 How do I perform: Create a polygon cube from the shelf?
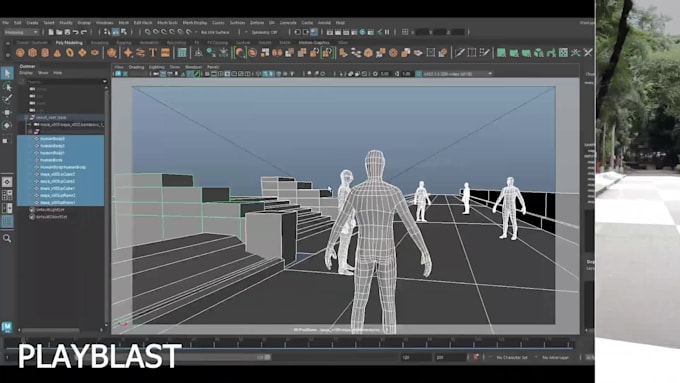click(x=33, y=53)
